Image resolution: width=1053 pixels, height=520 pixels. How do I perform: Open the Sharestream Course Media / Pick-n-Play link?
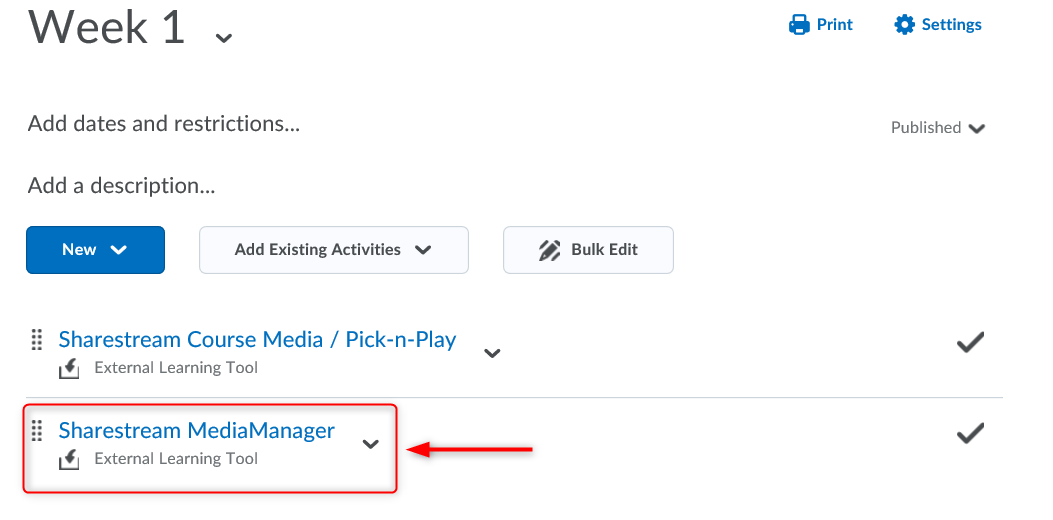(x=257, y=340)
